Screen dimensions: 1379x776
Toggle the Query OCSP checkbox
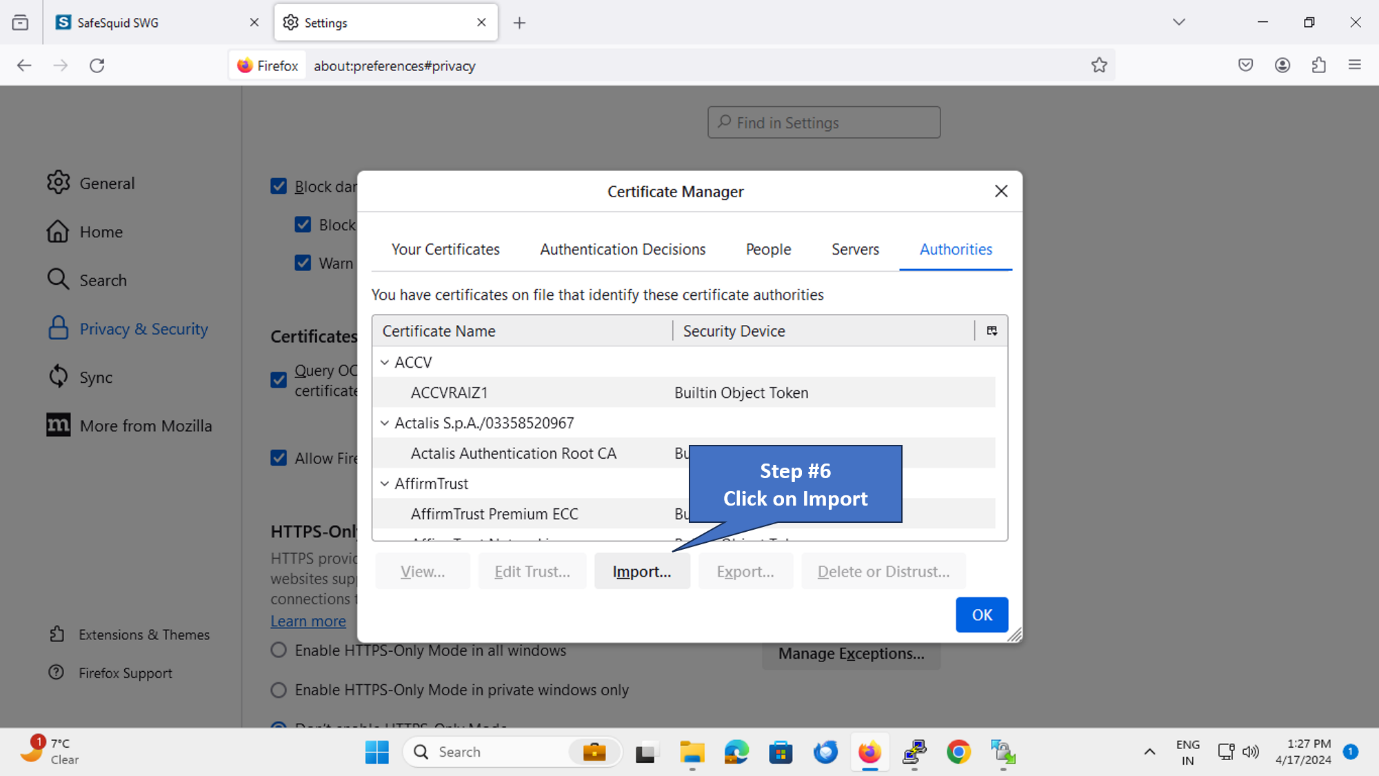point(279,380)
